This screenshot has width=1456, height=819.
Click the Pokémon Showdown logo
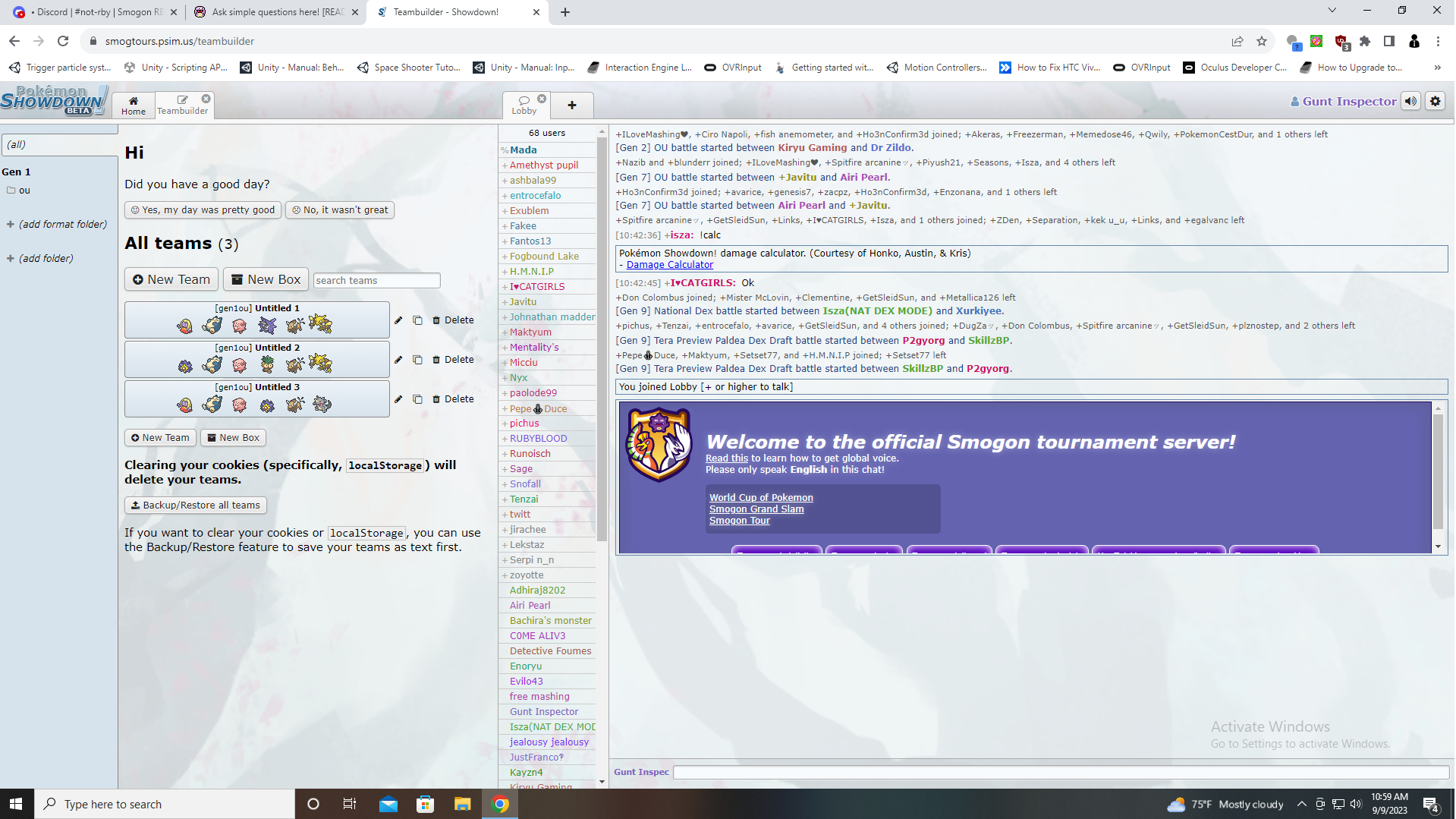pyautogui.click(x=55, y=101)
